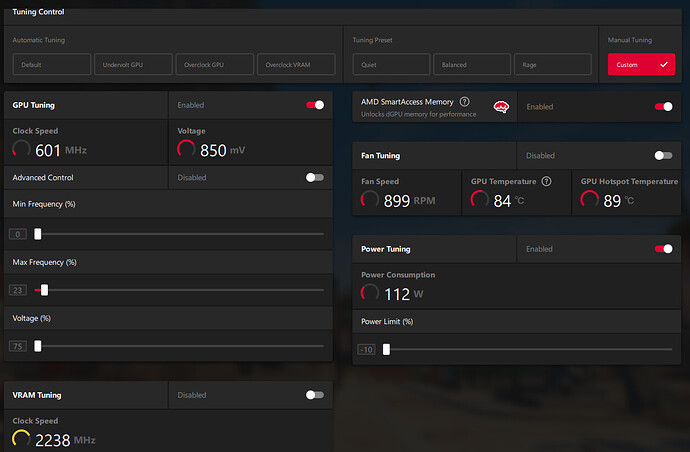
Task: Click the 'GPU Tuning' section title
Action: (x=33, y=105)
